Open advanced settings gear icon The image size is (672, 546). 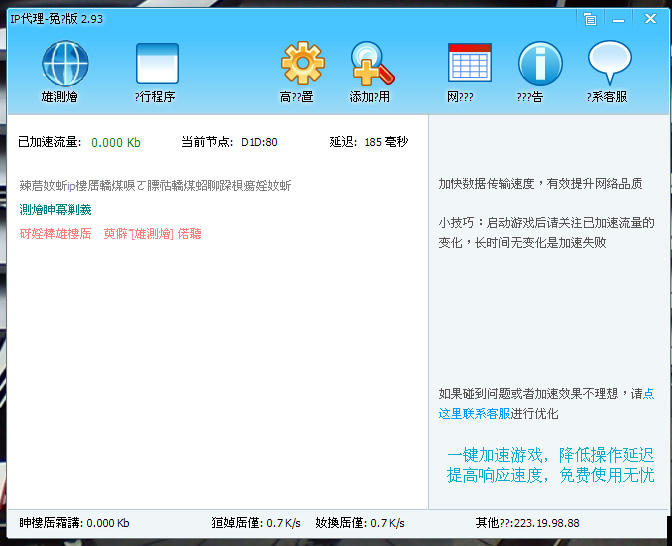(301, 64)
